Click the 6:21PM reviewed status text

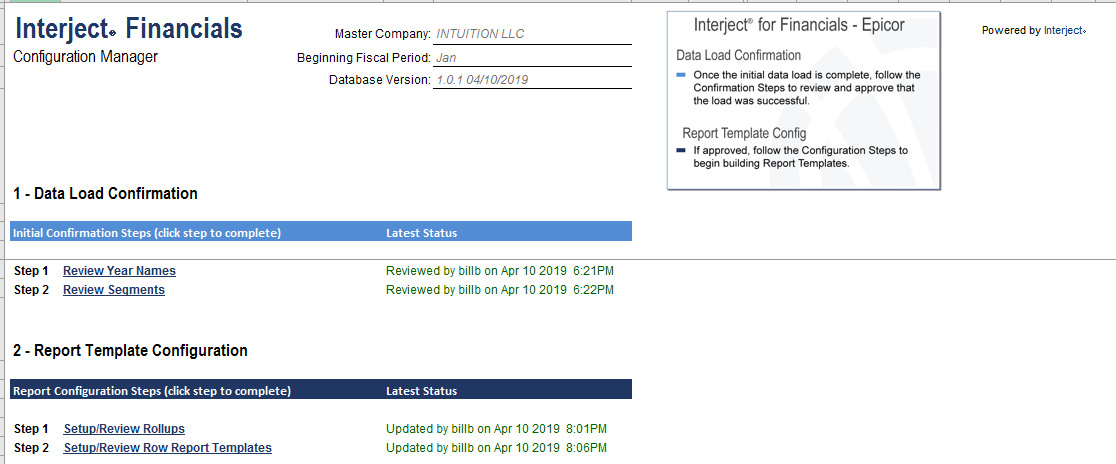click(x=499, y=271)
